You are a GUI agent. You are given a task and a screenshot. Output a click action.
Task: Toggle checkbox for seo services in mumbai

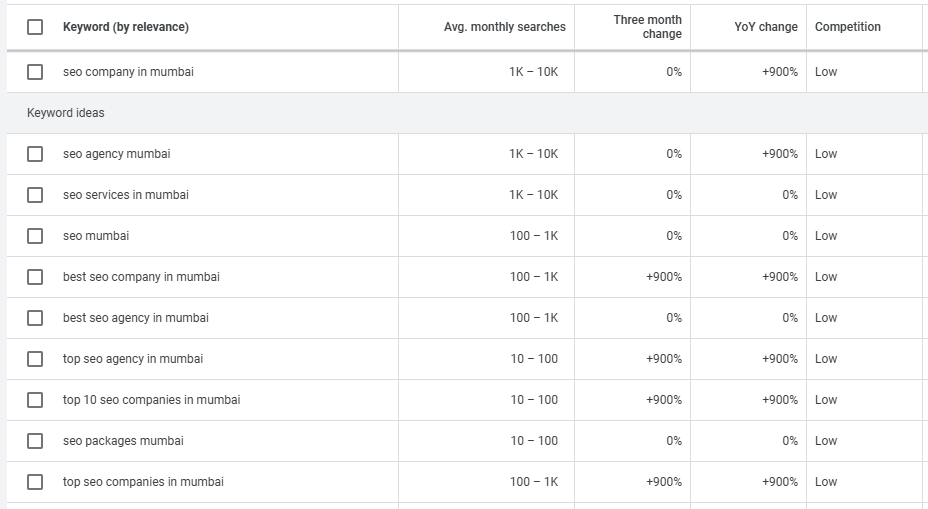coord(35,195)
